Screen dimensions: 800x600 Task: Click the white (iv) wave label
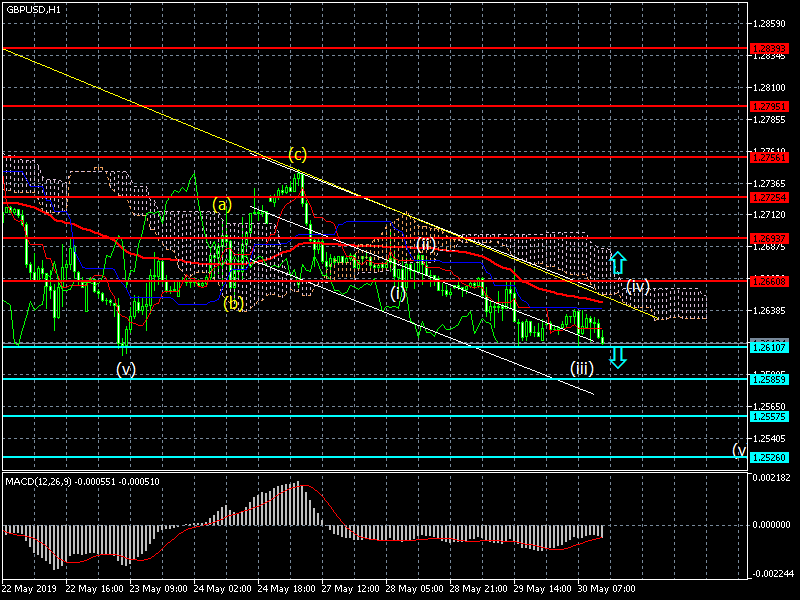tap(638, 286)
